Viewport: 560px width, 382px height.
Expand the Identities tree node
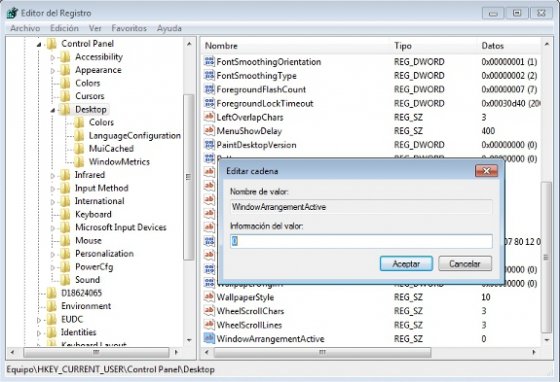click(39, 333)
